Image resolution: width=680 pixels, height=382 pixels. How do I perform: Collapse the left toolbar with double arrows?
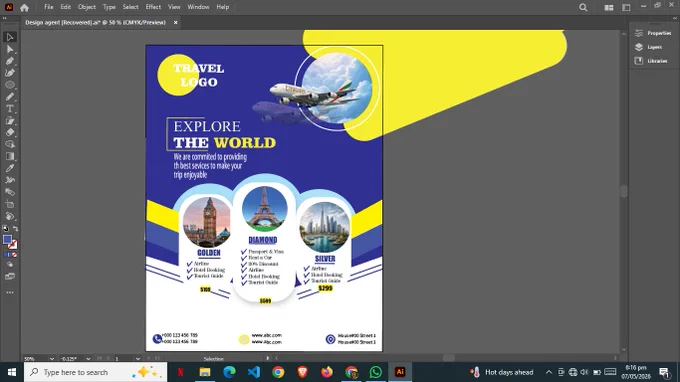point(5,18)
